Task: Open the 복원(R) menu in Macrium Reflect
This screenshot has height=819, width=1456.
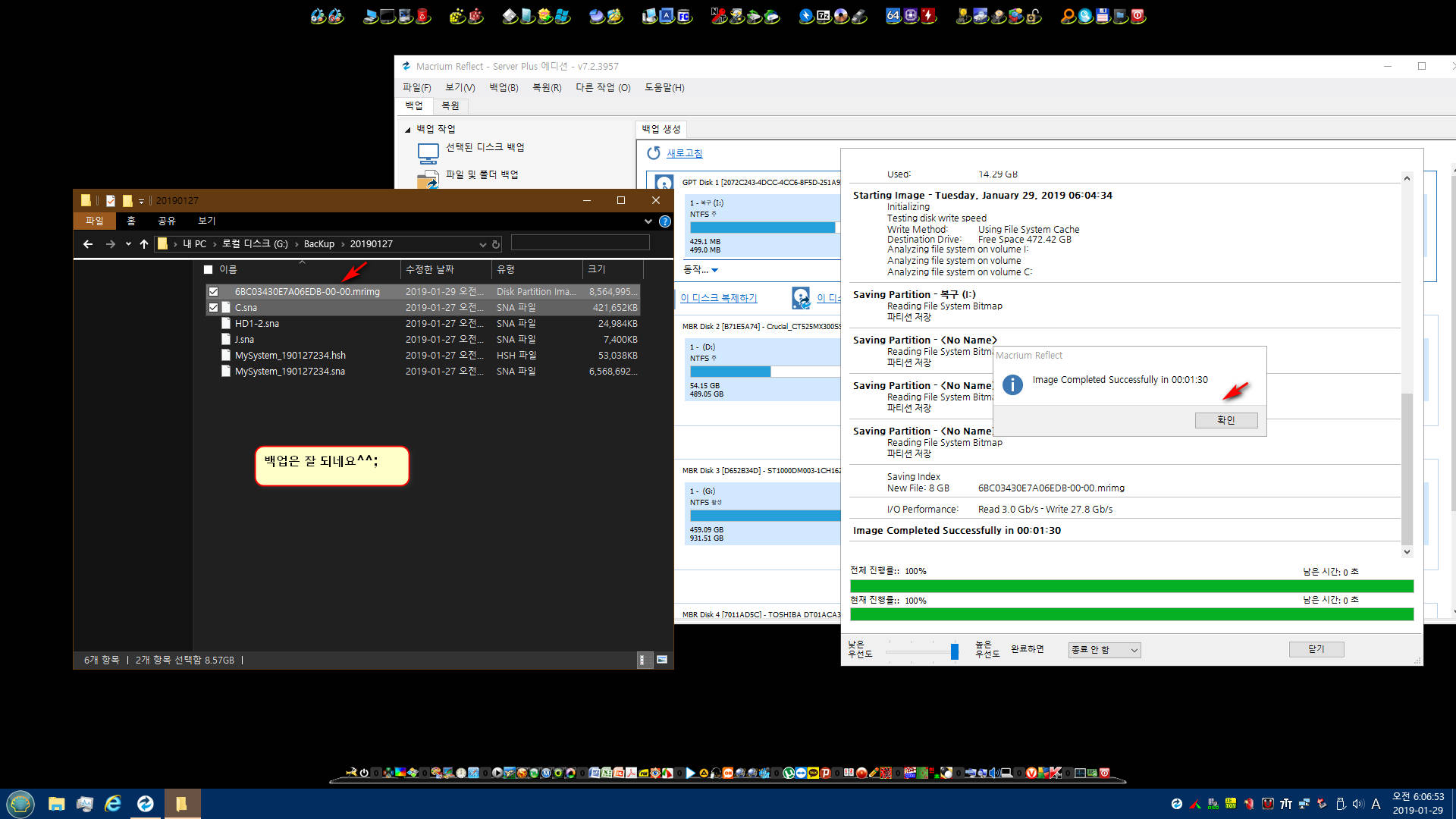Action: (x=547, y=87)
